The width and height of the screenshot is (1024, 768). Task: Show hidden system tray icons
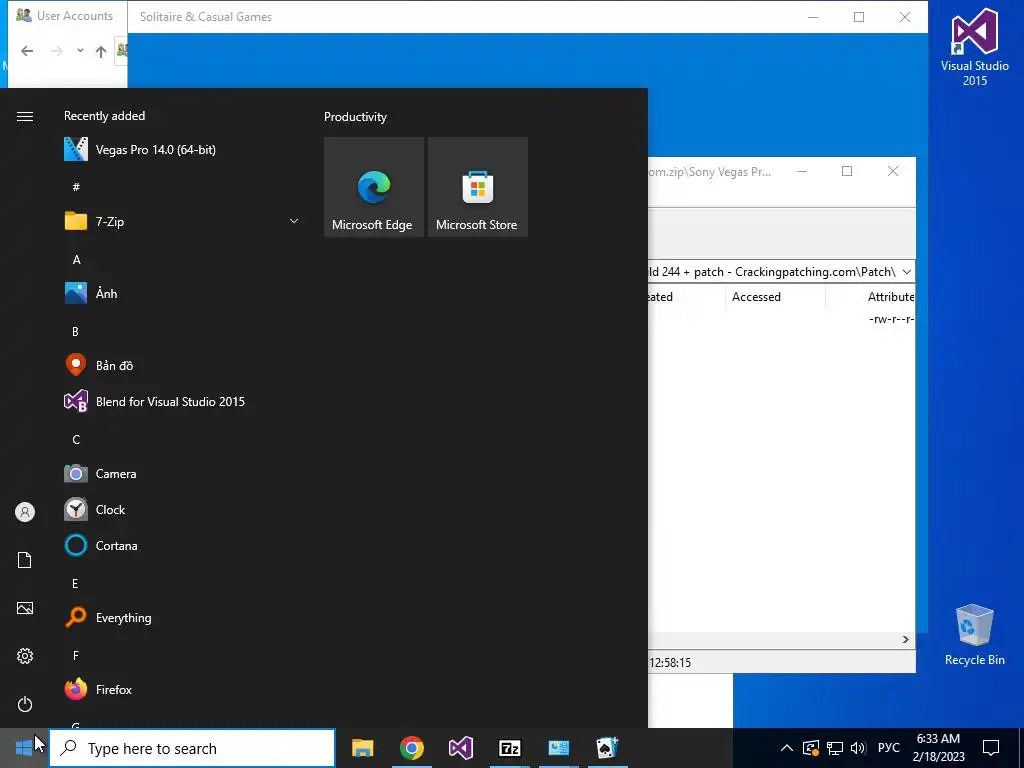point(787,748)
